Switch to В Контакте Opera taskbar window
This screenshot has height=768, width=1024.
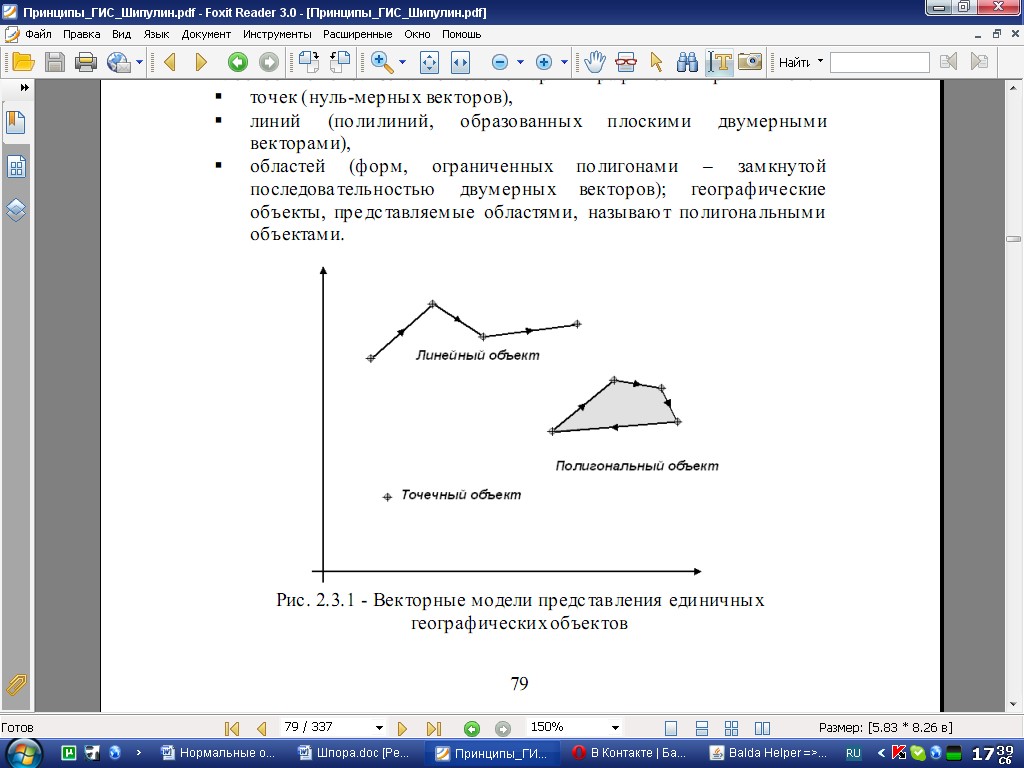pos(630,753)
